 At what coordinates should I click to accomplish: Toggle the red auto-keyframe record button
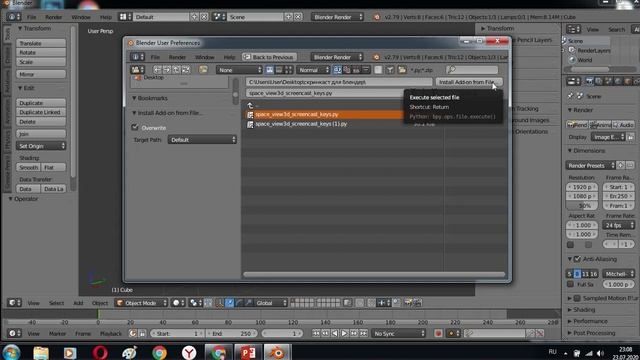pos(438,333)
